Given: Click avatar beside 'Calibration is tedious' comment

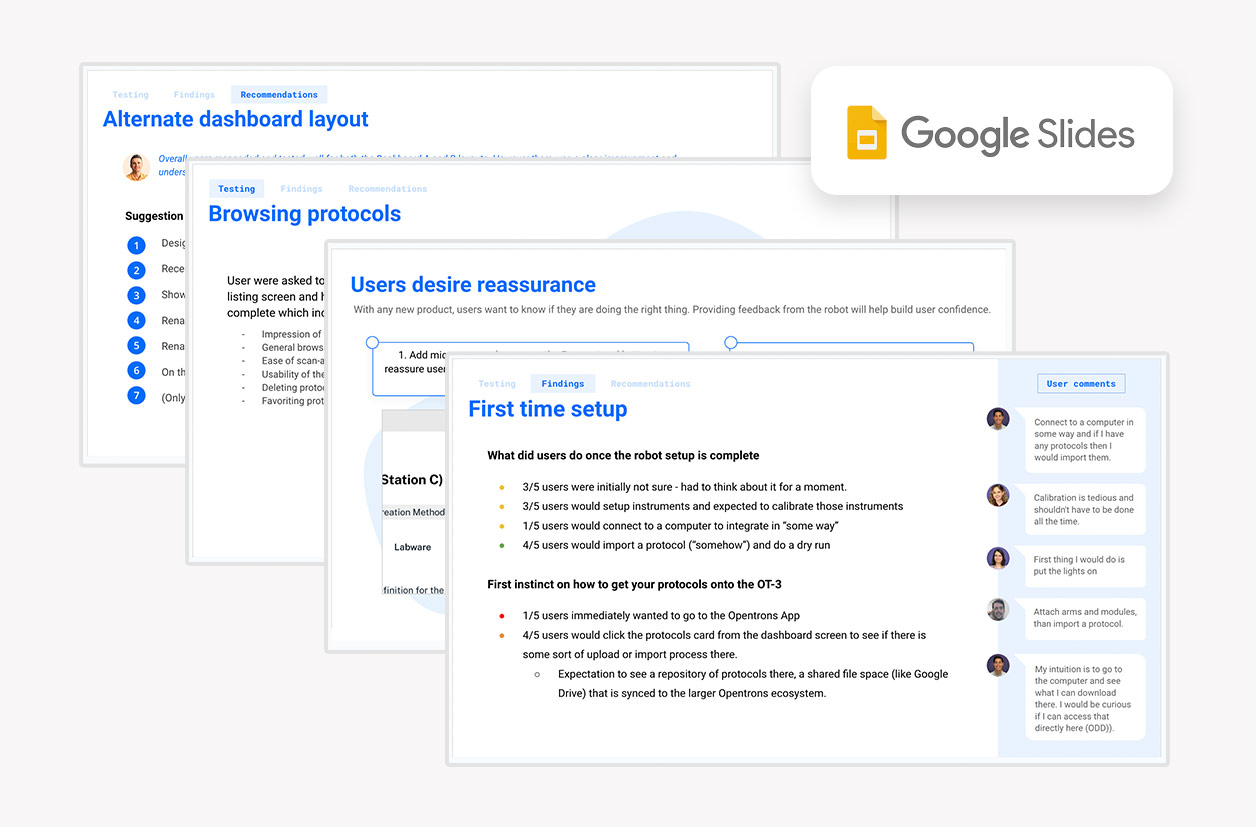Looking at the screenshot, I should tap(998, 495).
